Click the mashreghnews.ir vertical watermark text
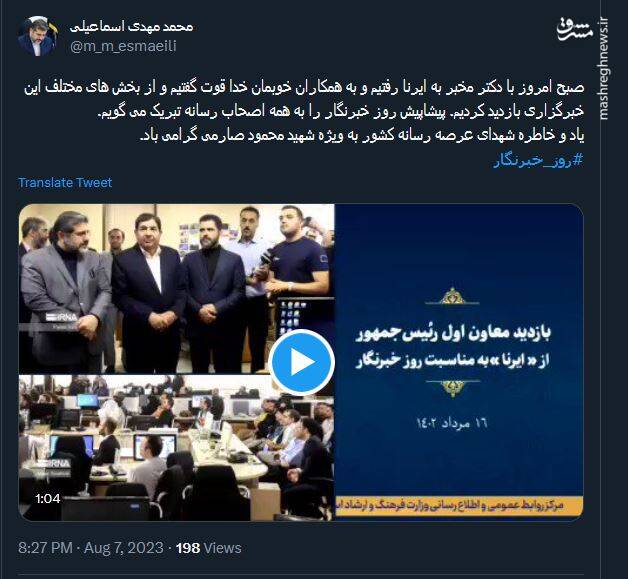The height and width of the screenshot is (579, 628). [605, 68]
